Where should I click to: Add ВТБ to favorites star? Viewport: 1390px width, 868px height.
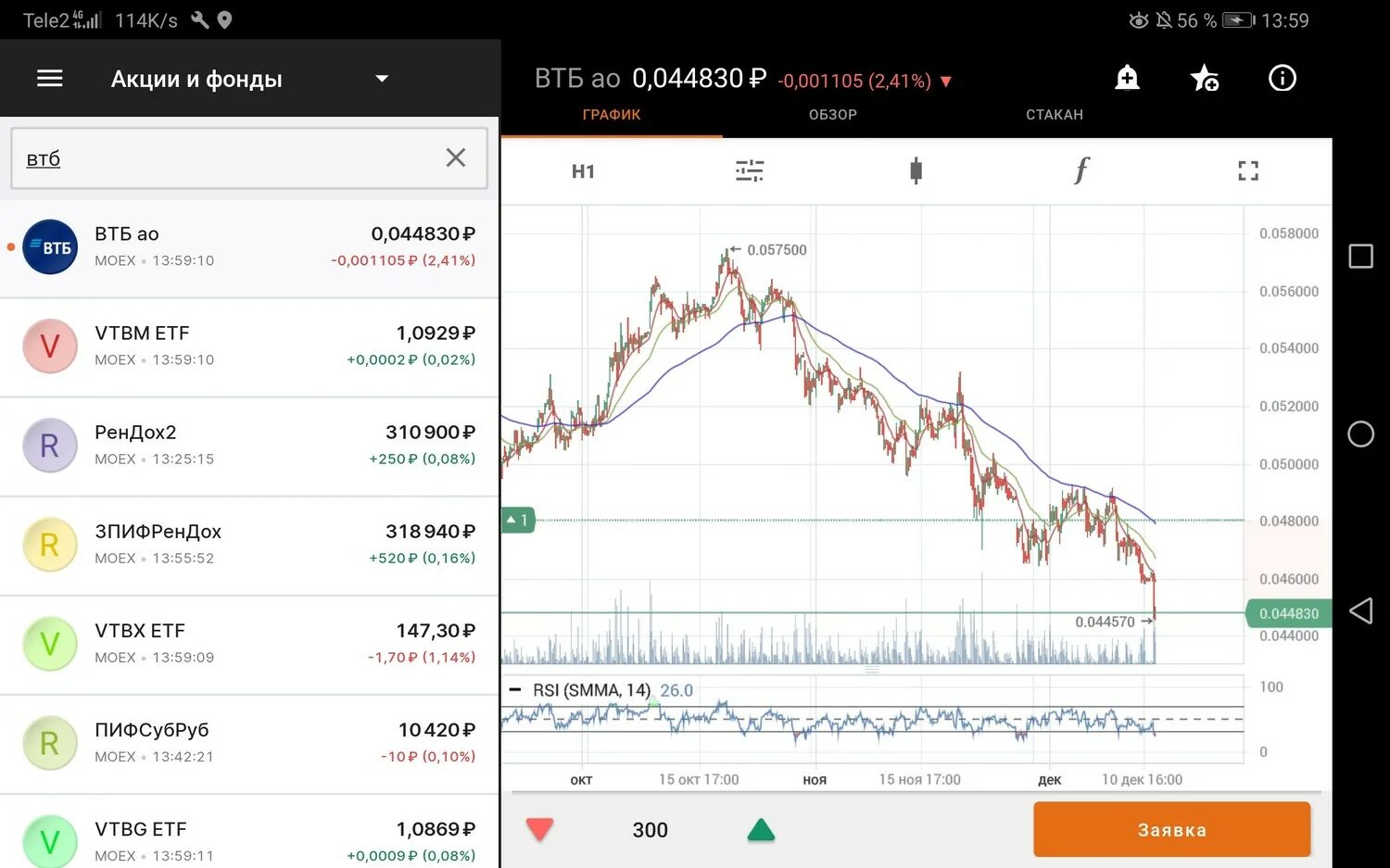[x=1205, y=78]
